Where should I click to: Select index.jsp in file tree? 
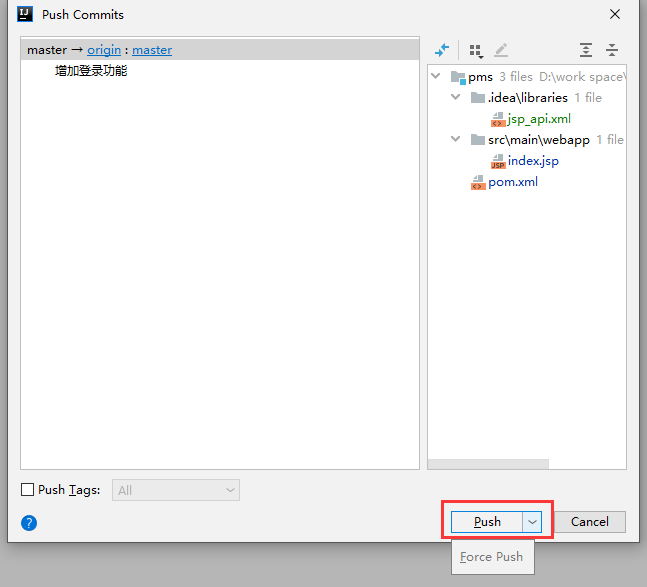click(533, 161)
